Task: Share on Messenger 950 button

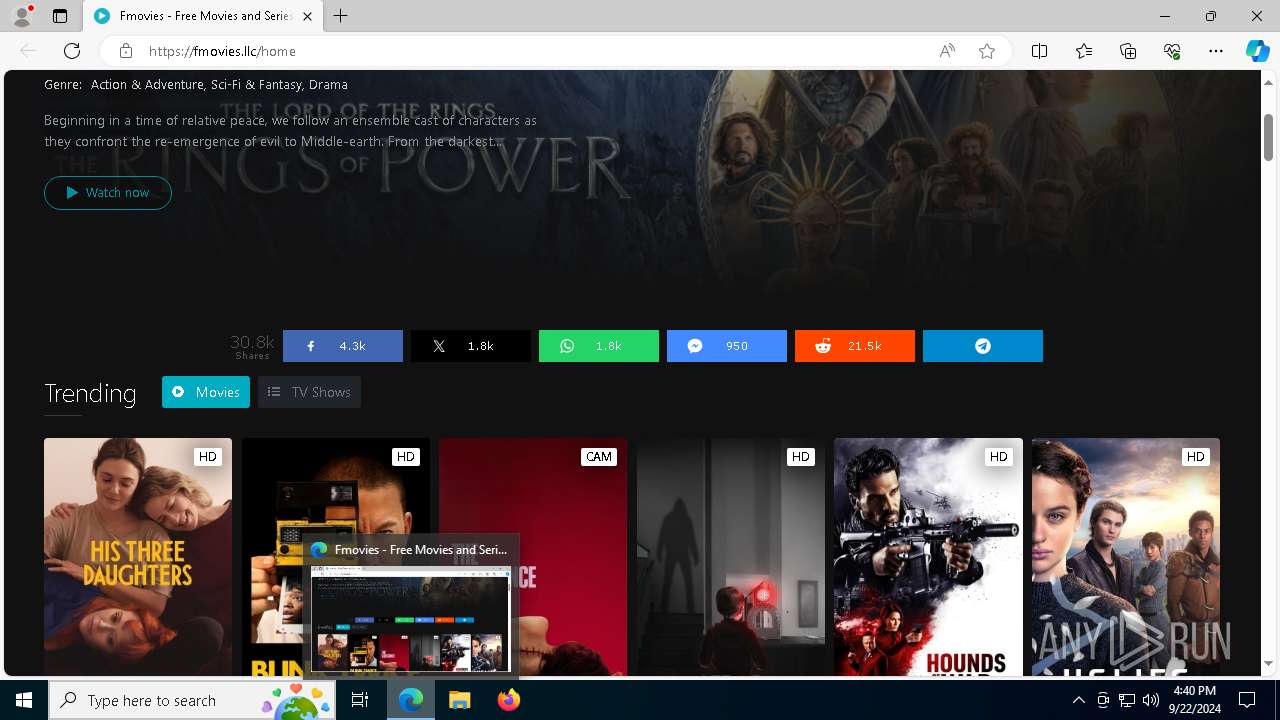Action: point(727,346)
